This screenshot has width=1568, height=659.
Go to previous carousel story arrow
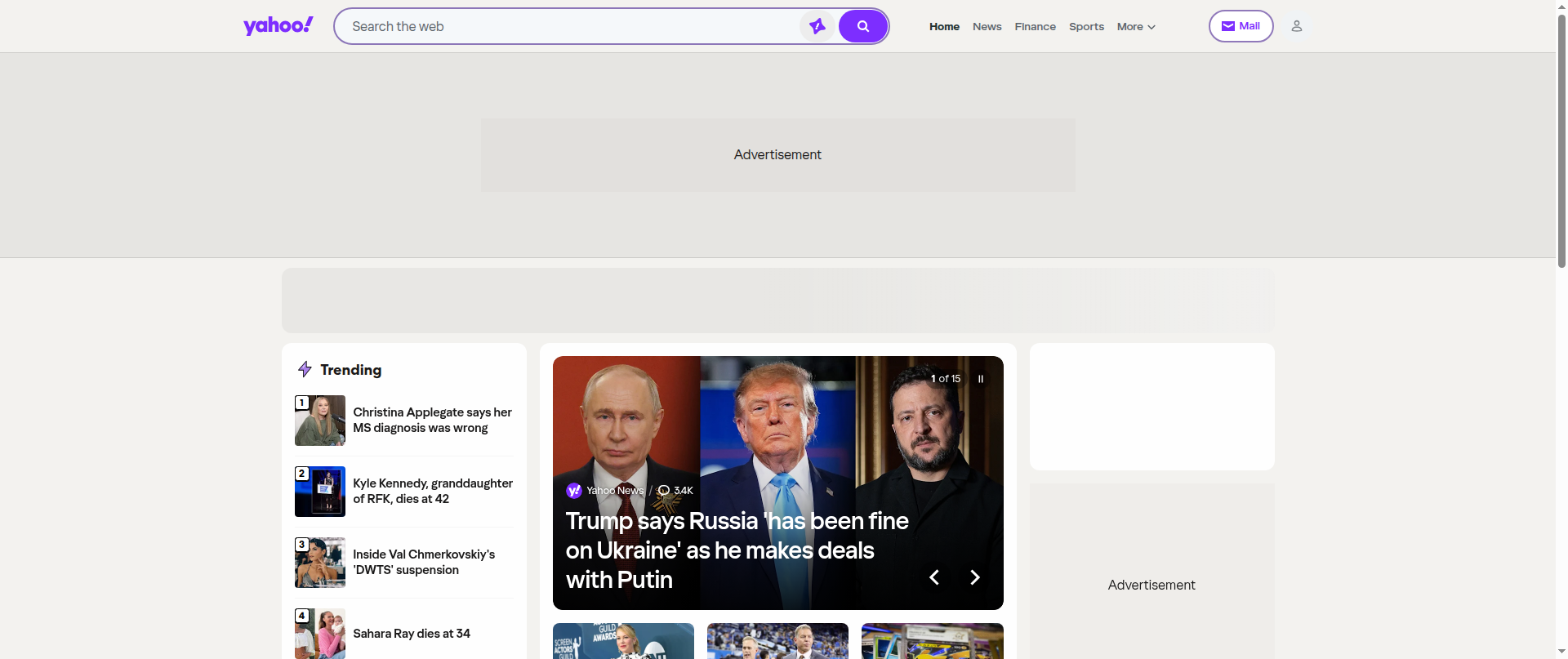[x=934, y=577]
